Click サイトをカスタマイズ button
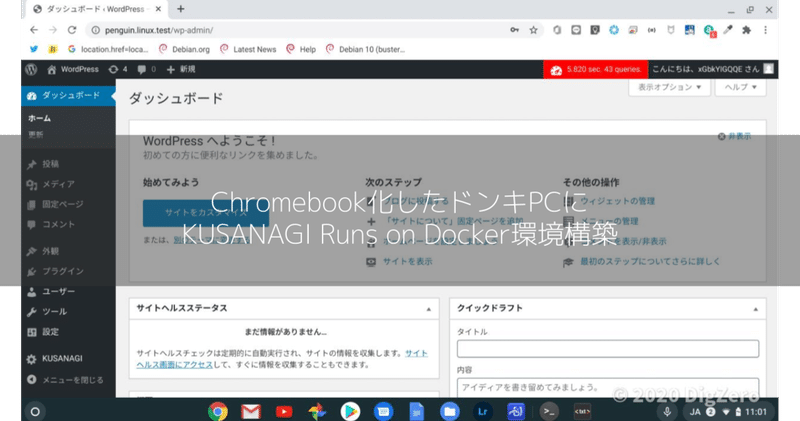This screenshot has height=421, width=800. point(206,213)
